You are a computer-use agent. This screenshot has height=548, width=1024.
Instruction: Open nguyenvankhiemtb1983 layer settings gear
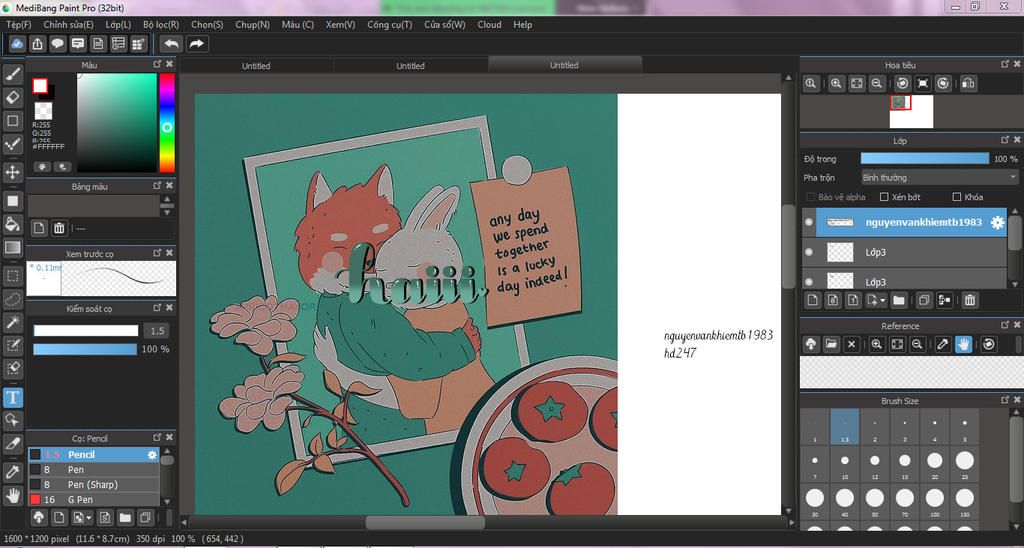pos(997,222)
